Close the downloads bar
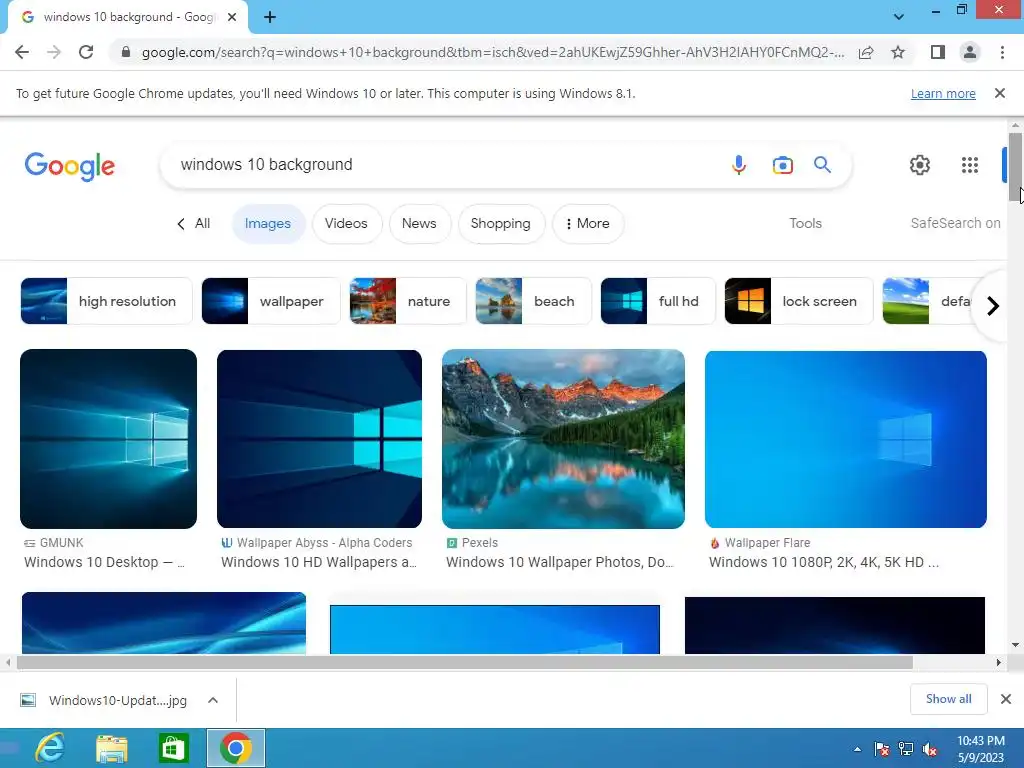Image resolution: width=1024 pixels, height=768 pixels. point(1006,699)
